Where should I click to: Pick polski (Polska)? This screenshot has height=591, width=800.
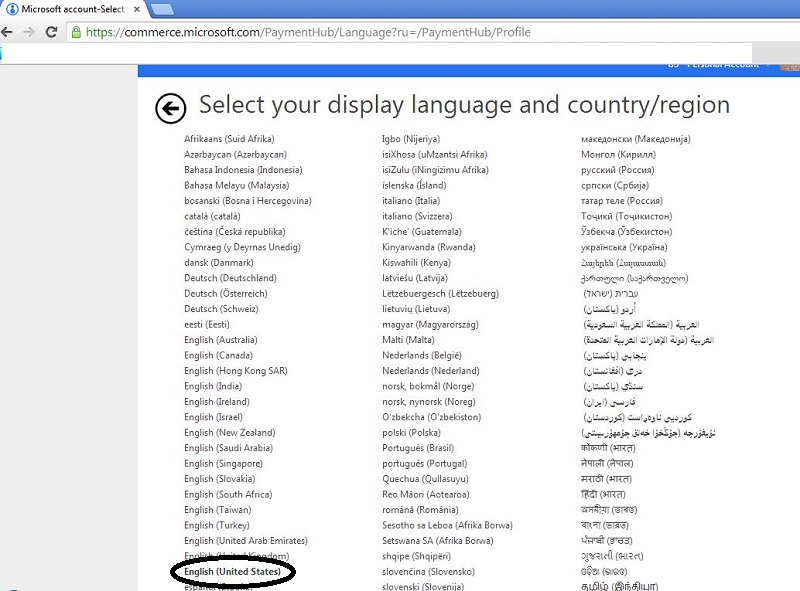coord(411,432)
